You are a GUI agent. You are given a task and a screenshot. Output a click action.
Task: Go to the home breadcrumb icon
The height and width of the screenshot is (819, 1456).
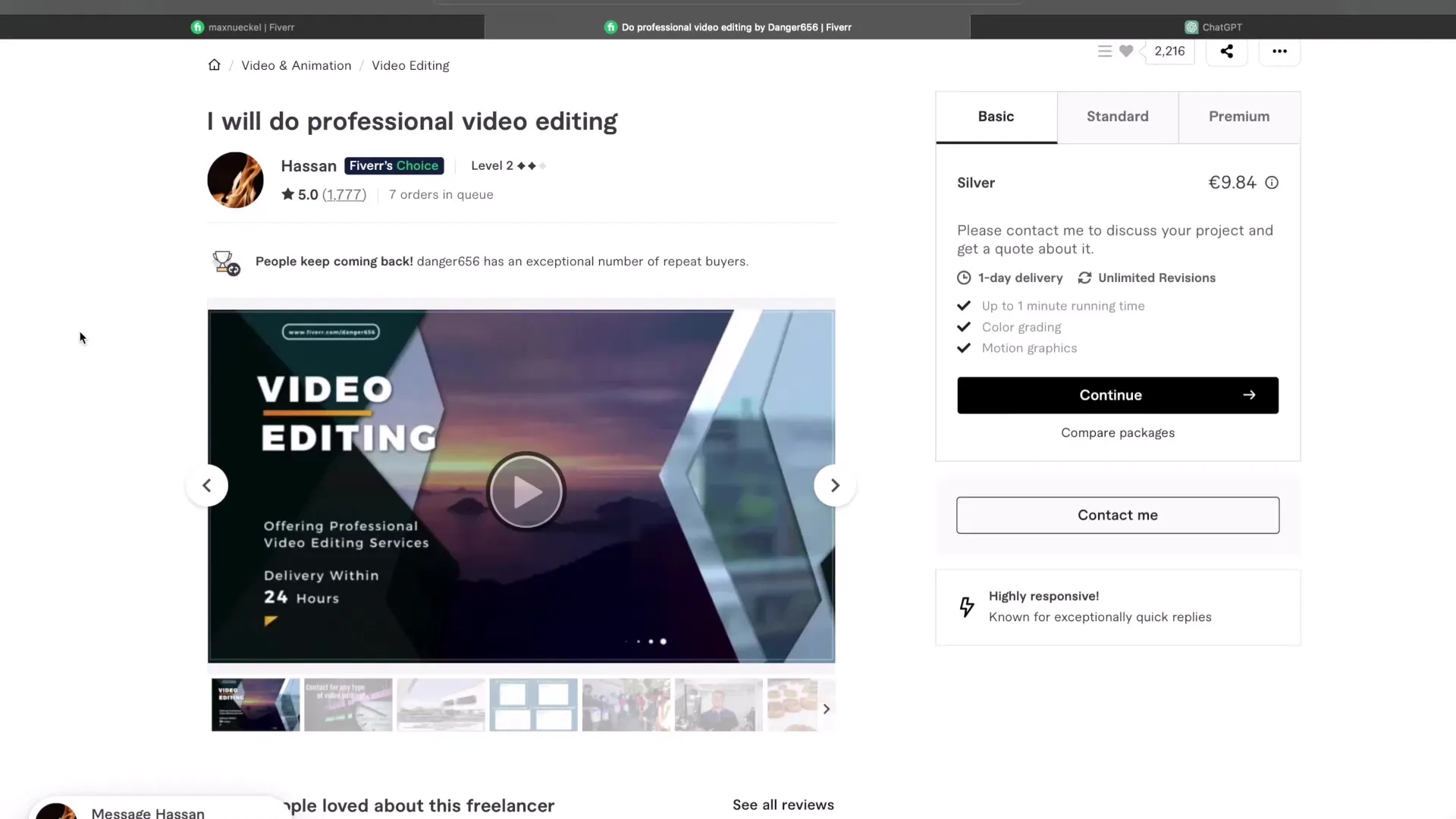point(214,65)
